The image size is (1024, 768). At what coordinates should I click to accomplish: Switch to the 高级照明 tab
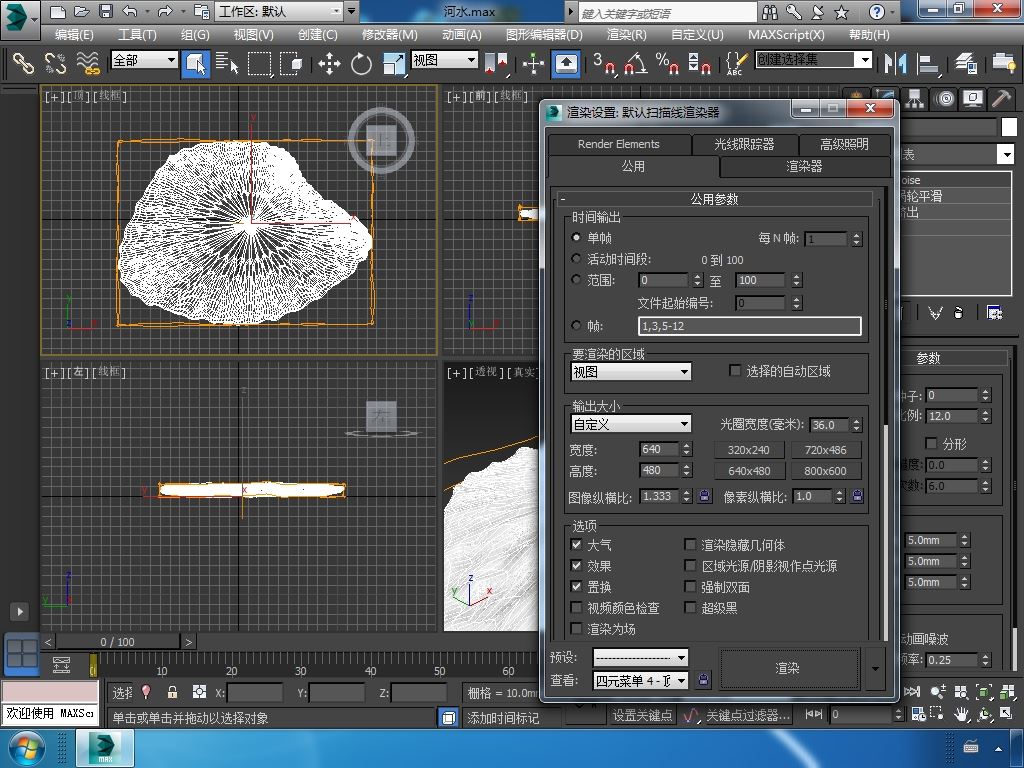pyautogui.click(x=844, y=144)
